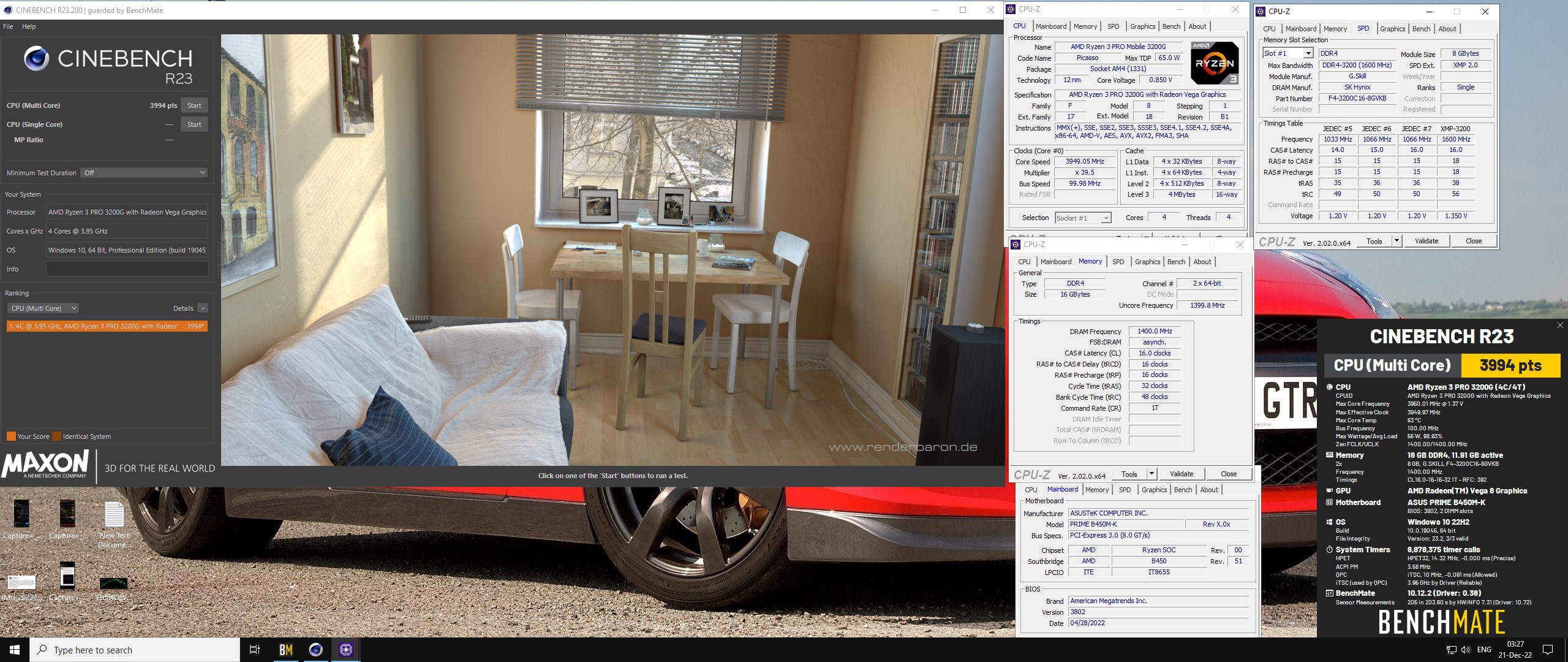Switch to About tab in CPU-Z Mainboard window
1568x662 pixels.
click(1209, 490)
